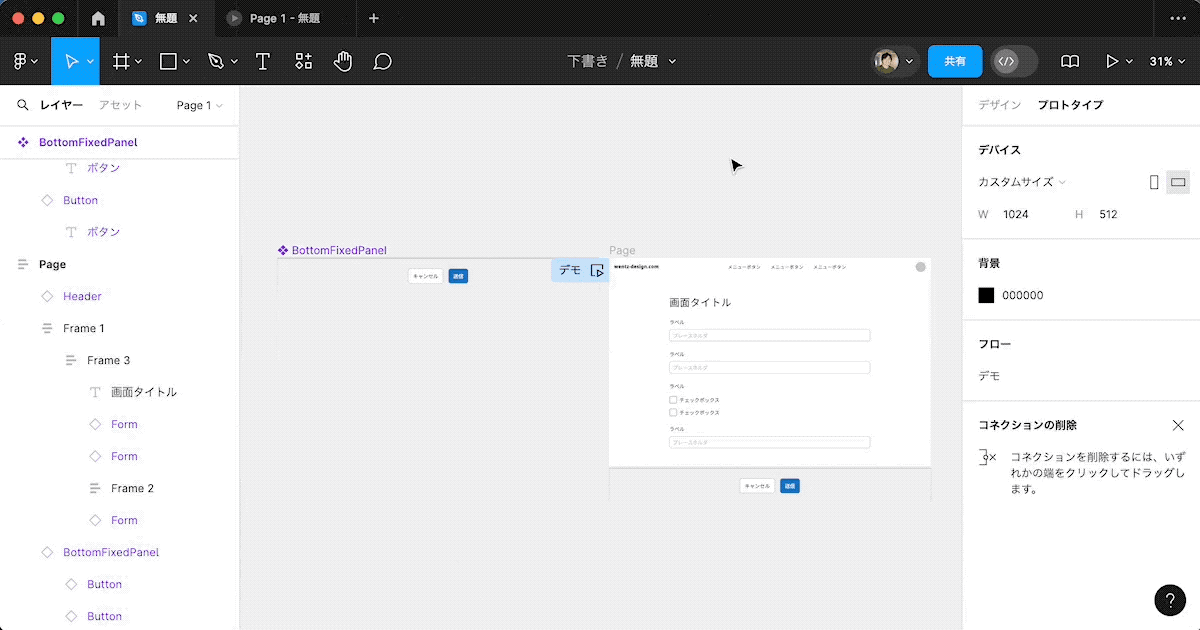Screen dimensions: 1200x630
Task: Click the Figma main menu icon
Action: [x=24, y=61]
